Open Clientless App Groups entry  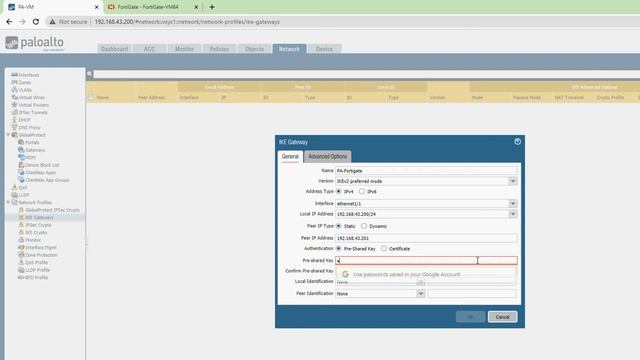pyautogui.click(x=47, y=180)
